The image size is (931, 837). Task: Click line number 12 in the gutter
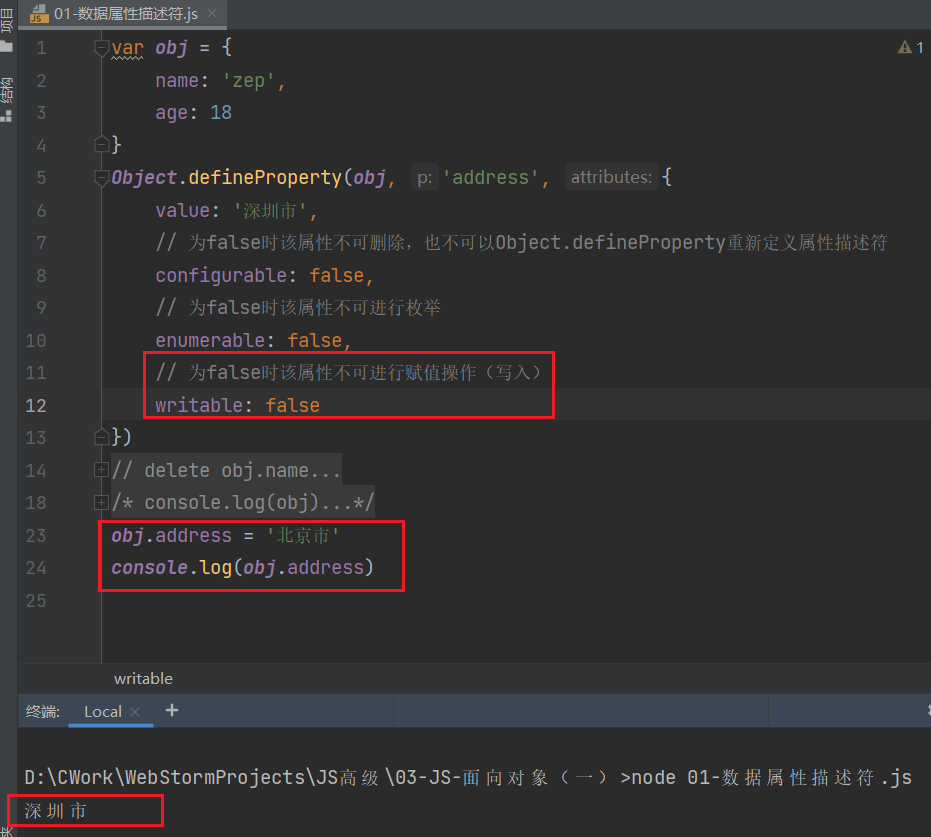point(36,405)
